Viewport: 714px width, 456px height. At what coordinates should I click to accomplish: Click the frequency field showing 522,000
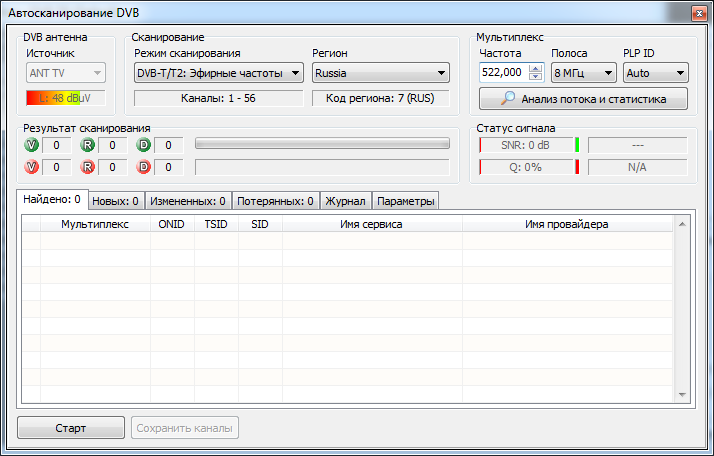(503, 73)
